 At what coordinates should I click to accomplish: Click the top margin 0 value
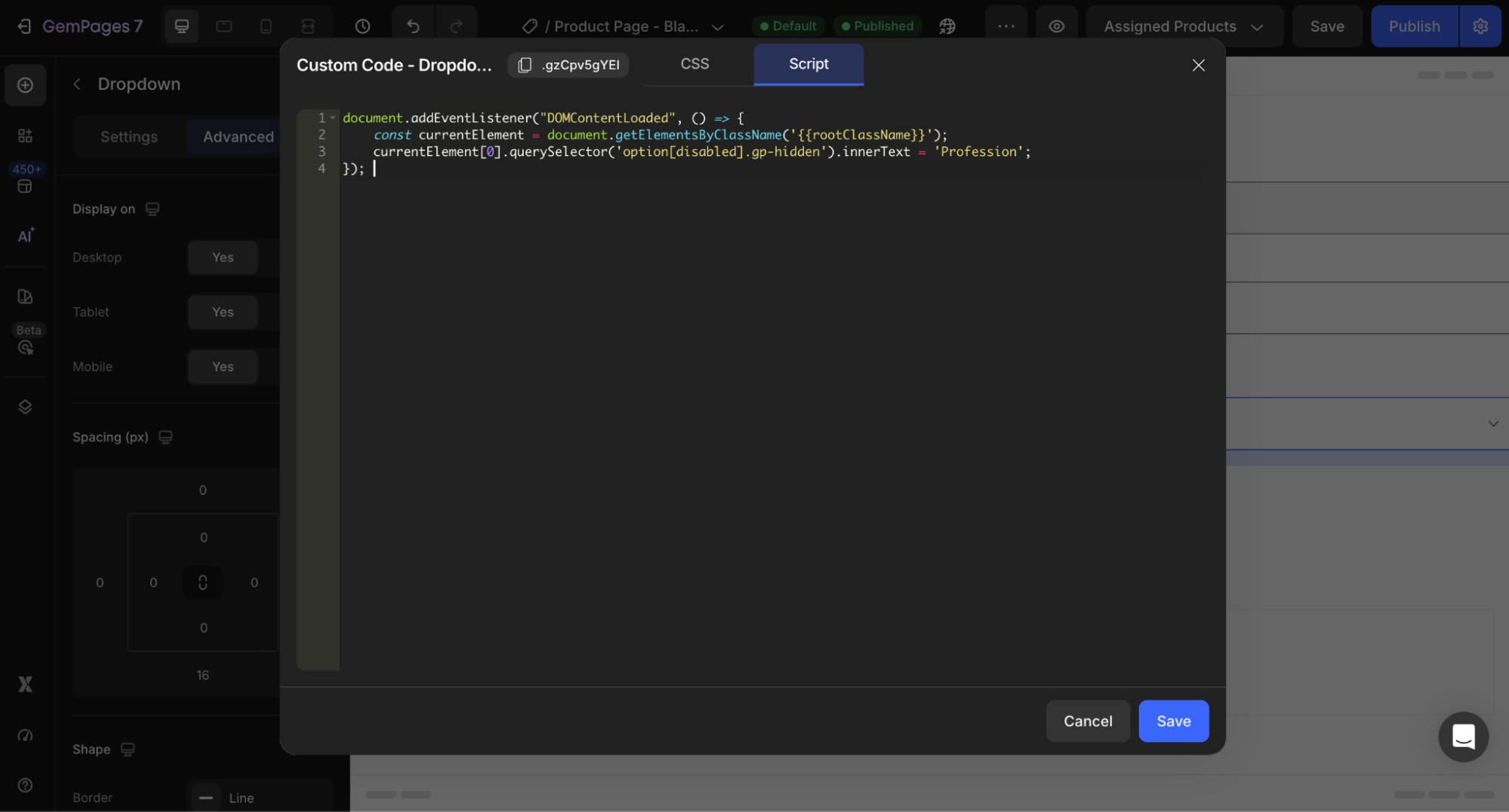[x=203, y=491]
